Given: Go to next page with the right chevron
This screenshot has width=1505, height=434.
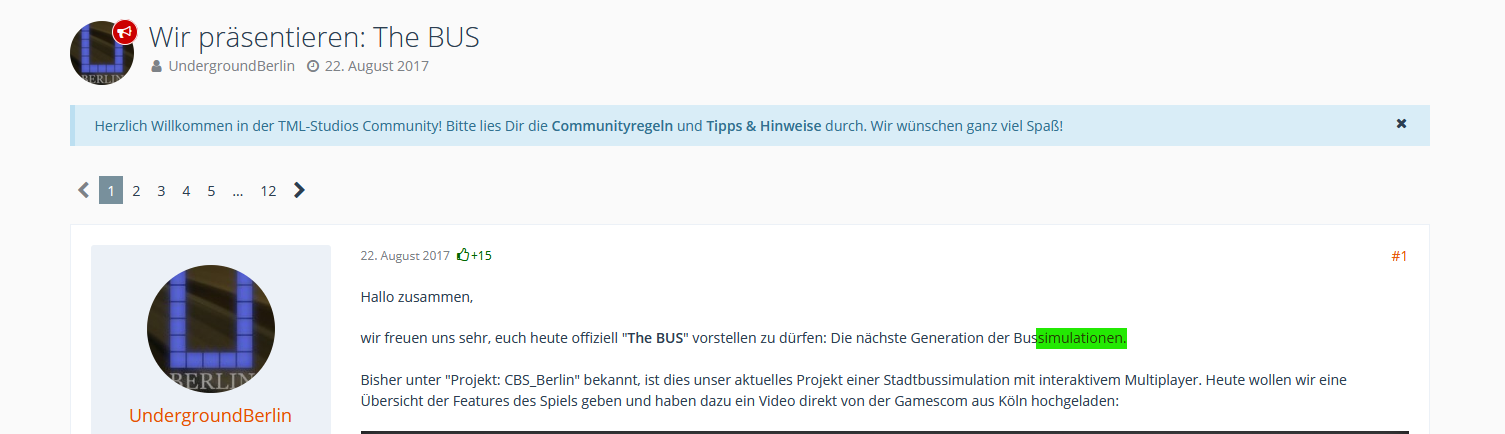Looking at the screenshot, I should [x=299, y=190].
